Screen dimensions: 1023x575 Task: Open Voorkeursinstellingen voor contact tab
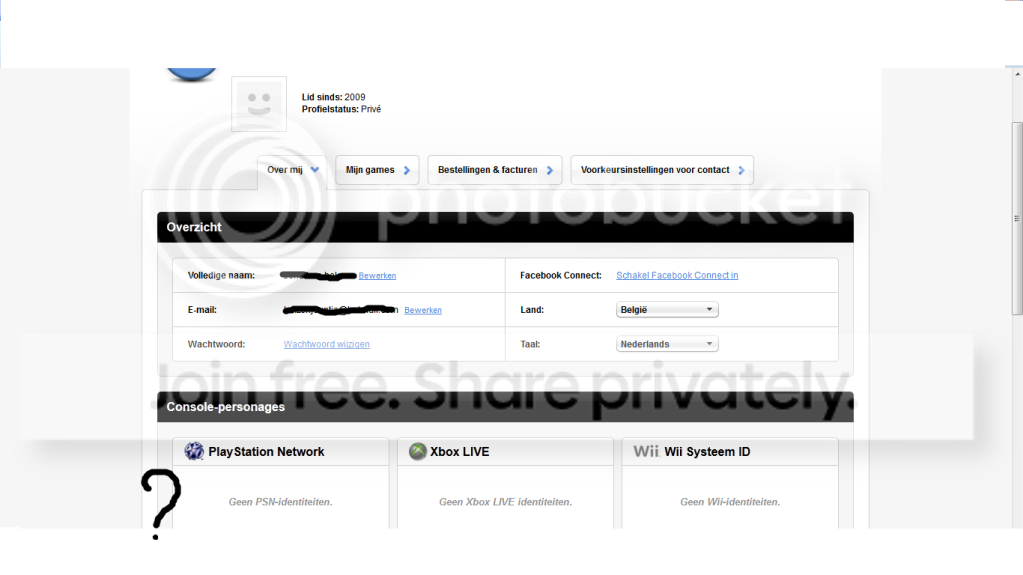[x=662, y=170]
